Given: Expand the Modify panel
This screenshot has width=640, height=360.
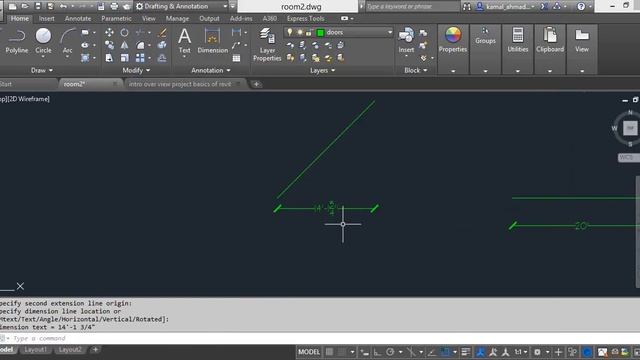Looking at the screenshot, I should tap(136, 70).
